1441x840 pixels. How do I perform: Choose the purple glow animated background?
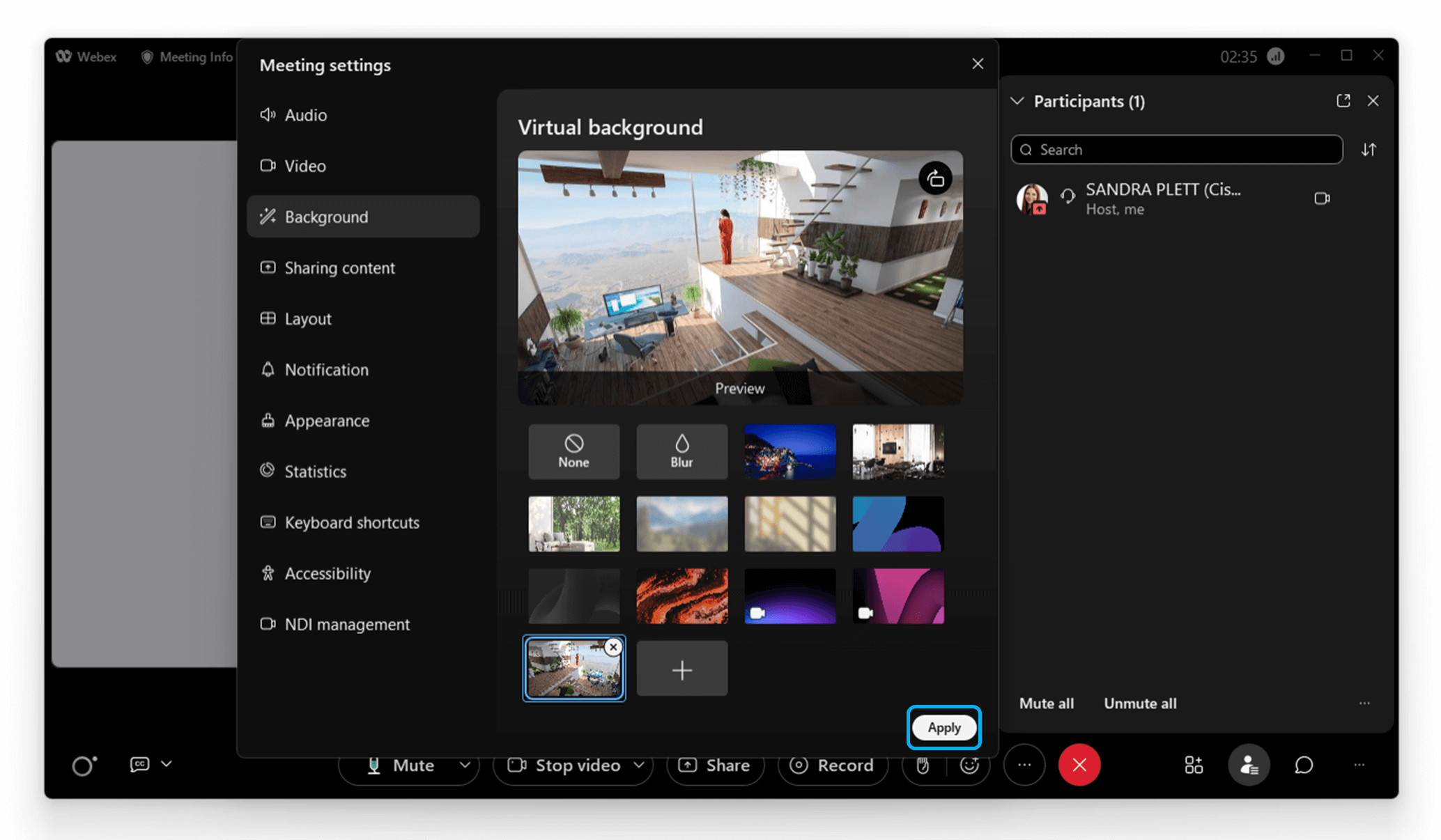[790, 596]
